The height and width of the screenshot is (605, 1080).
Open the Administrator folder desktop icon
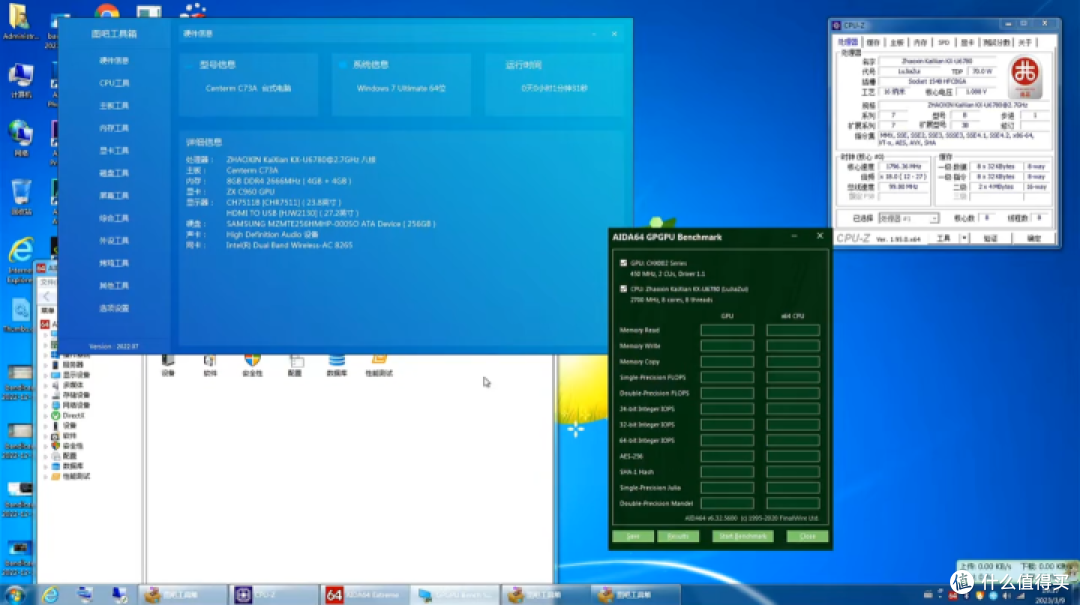click(x=19, y=21)
